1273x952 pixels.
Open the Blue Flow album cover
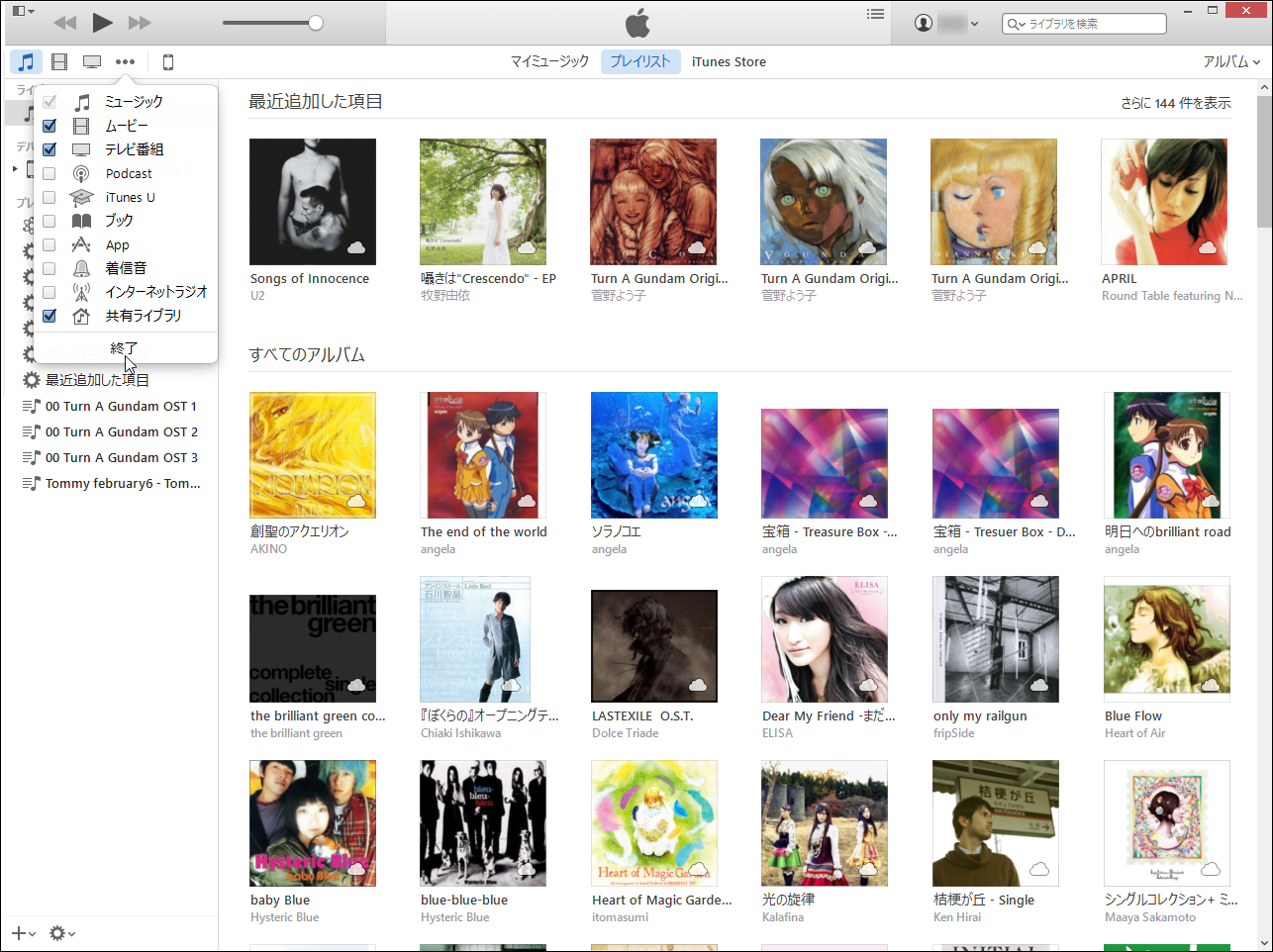[1167, 639]
